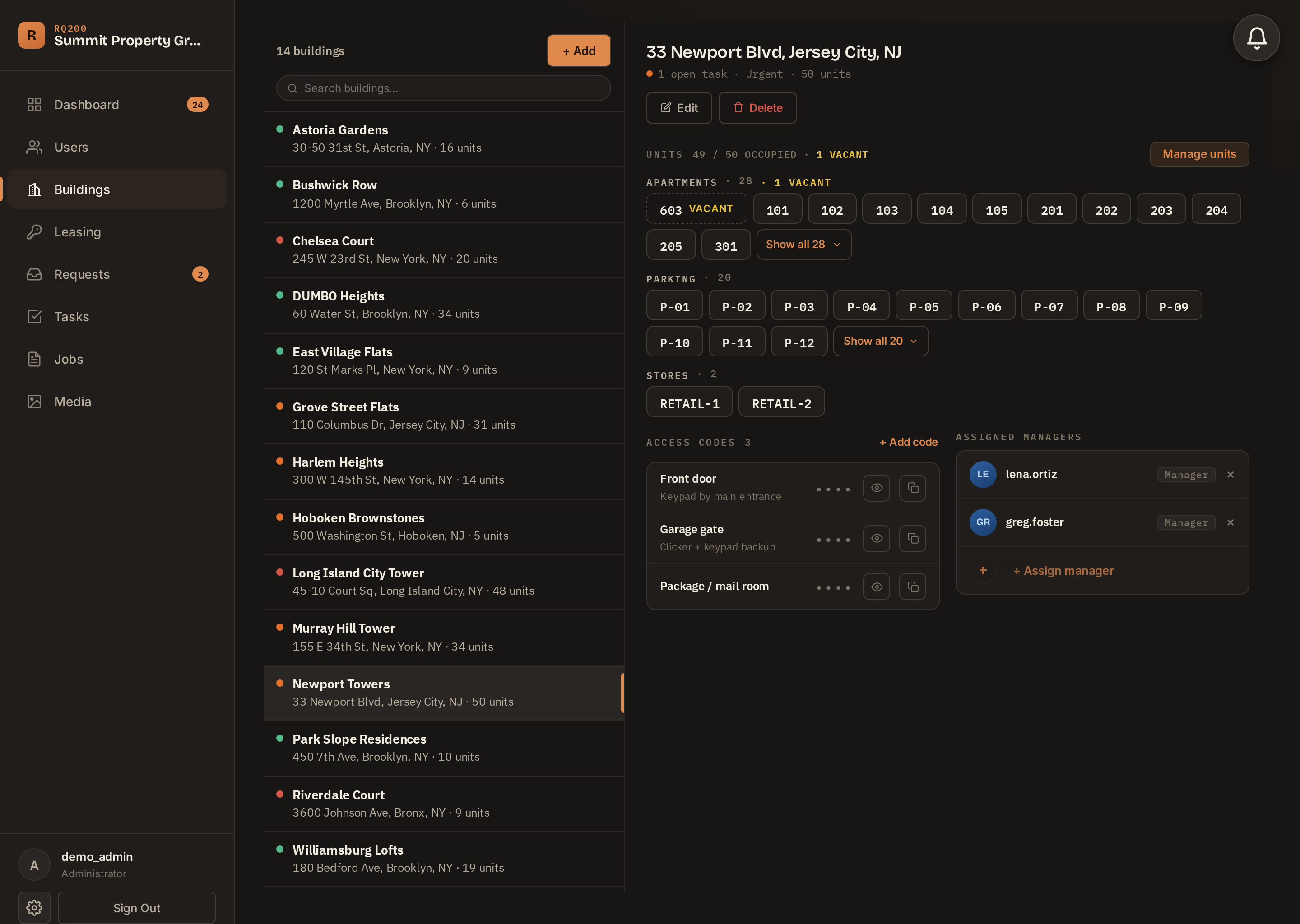1300x924 pixels.
Task: Click the LE avatar for lena.ortiz
Action: tap(983, 475)
